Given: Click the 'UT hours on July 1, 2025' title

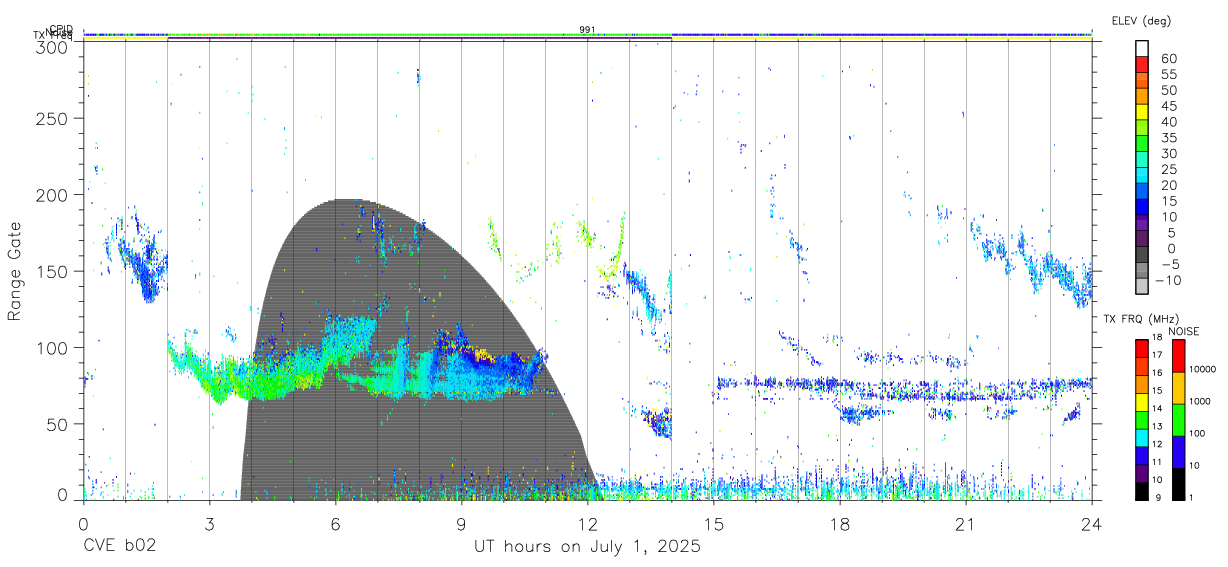Looking at the screenshot, I should tap(587, 547).
